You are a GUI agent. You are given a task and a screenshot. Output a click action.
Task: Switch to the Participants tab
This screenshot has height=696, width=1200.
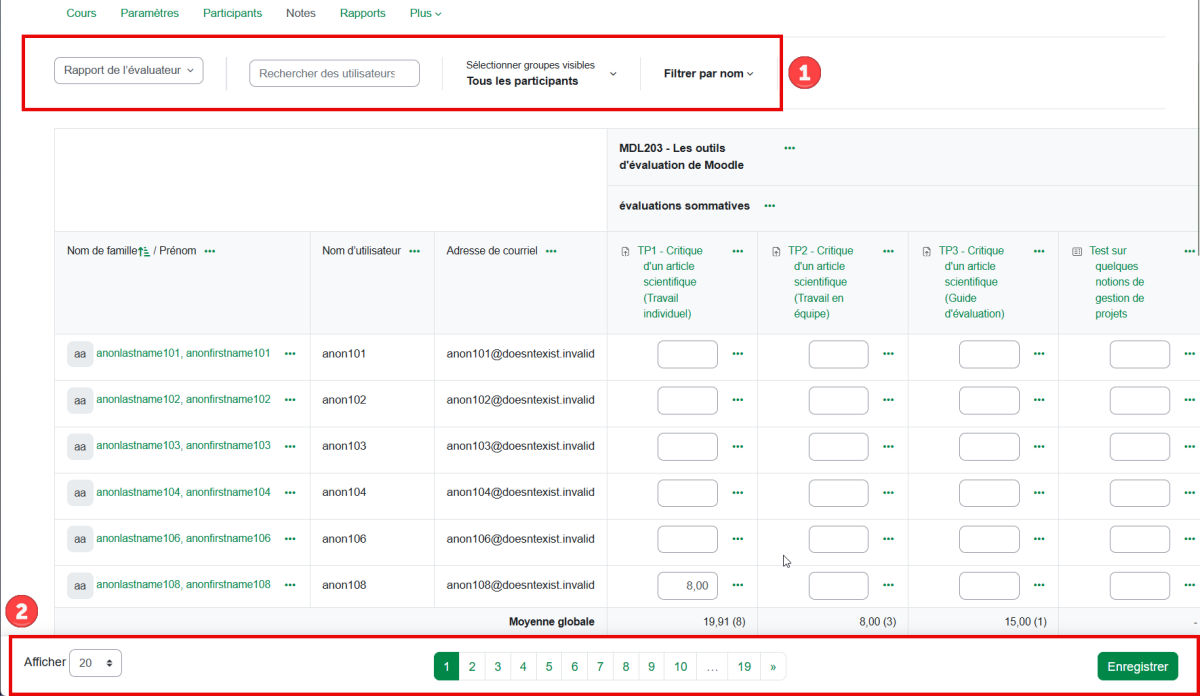pyautogui.click(x=232, y=13)
